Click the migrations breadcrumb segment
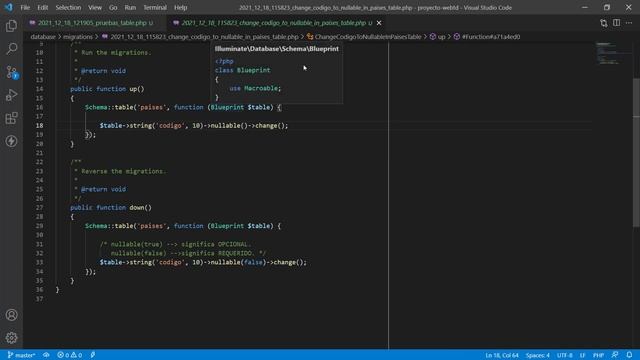Viewport: 640px width, 360px height. tap(78, 37)
